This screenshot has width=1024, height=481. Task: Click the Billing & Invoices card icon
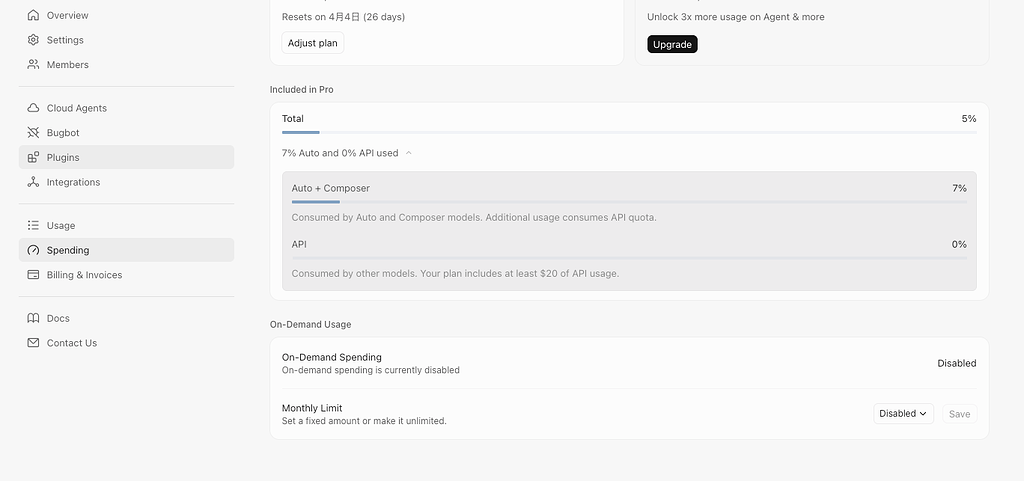point(33,275)
